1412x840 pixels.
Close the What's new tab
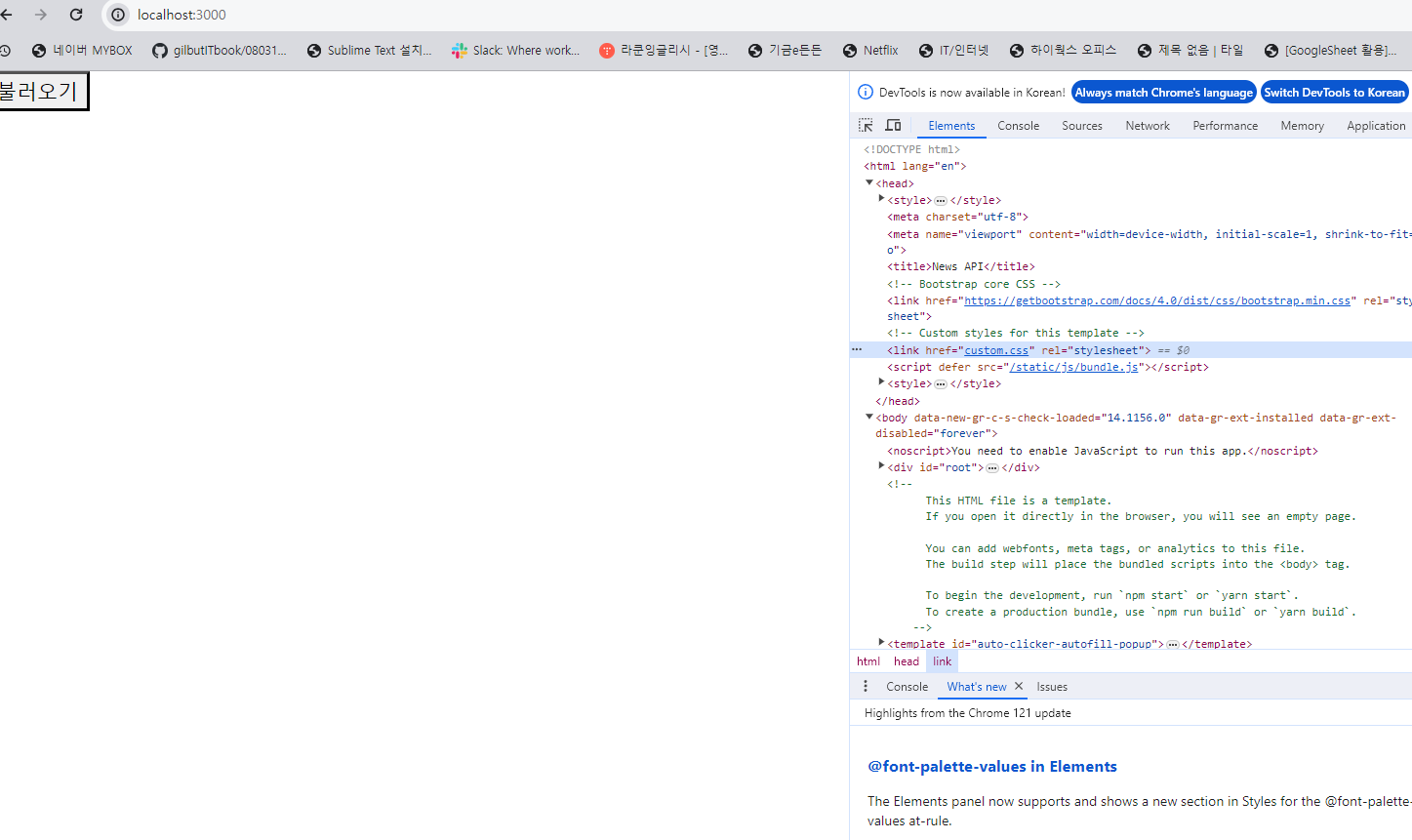click(x=1019, y=687)
